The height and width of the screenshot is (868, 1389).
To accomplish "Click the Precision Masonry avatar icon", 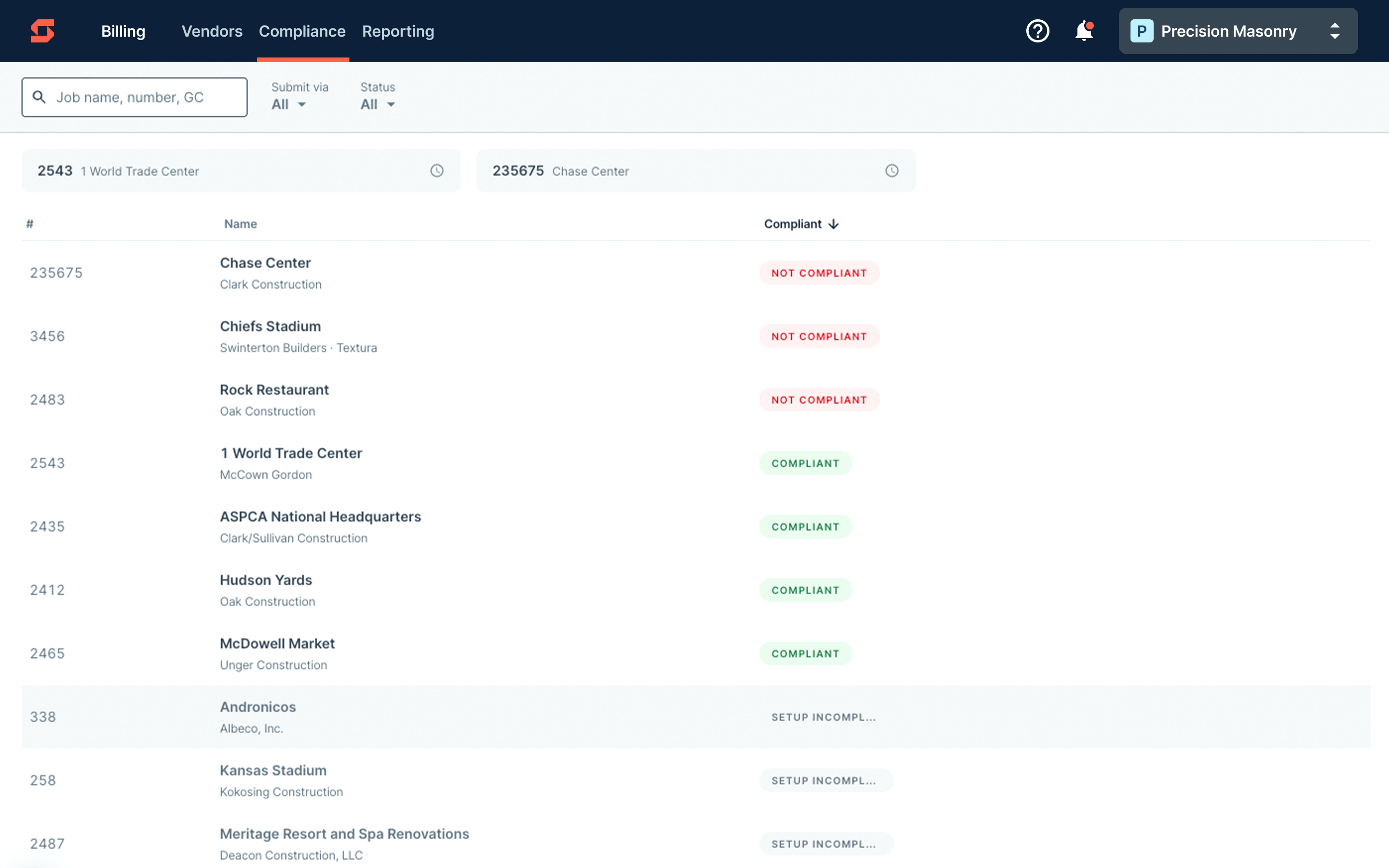I will point(1142,31).
